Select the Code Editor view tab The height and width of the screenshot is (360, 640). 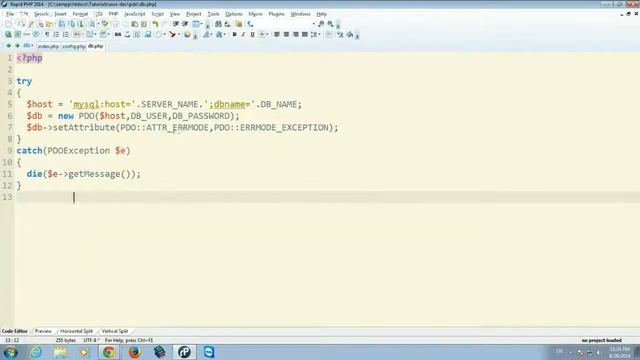click(15, 331)
